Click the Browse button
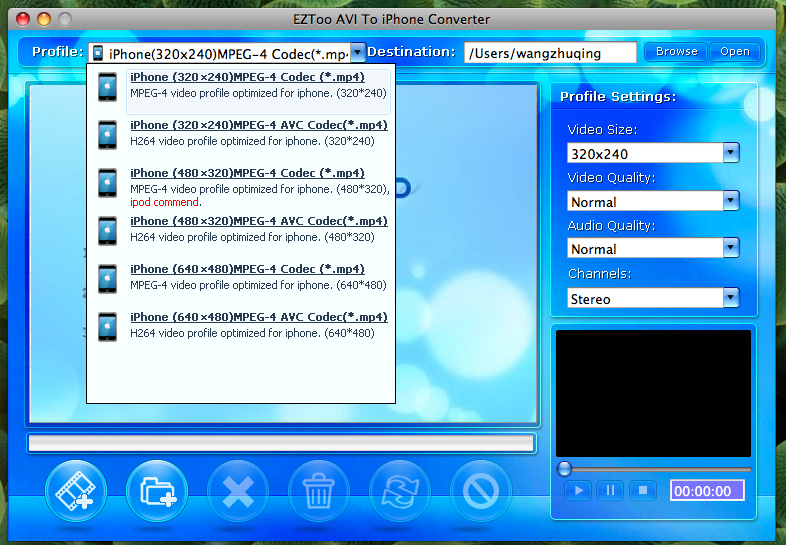This screenshot has width=786, height=545. [676, 52]
